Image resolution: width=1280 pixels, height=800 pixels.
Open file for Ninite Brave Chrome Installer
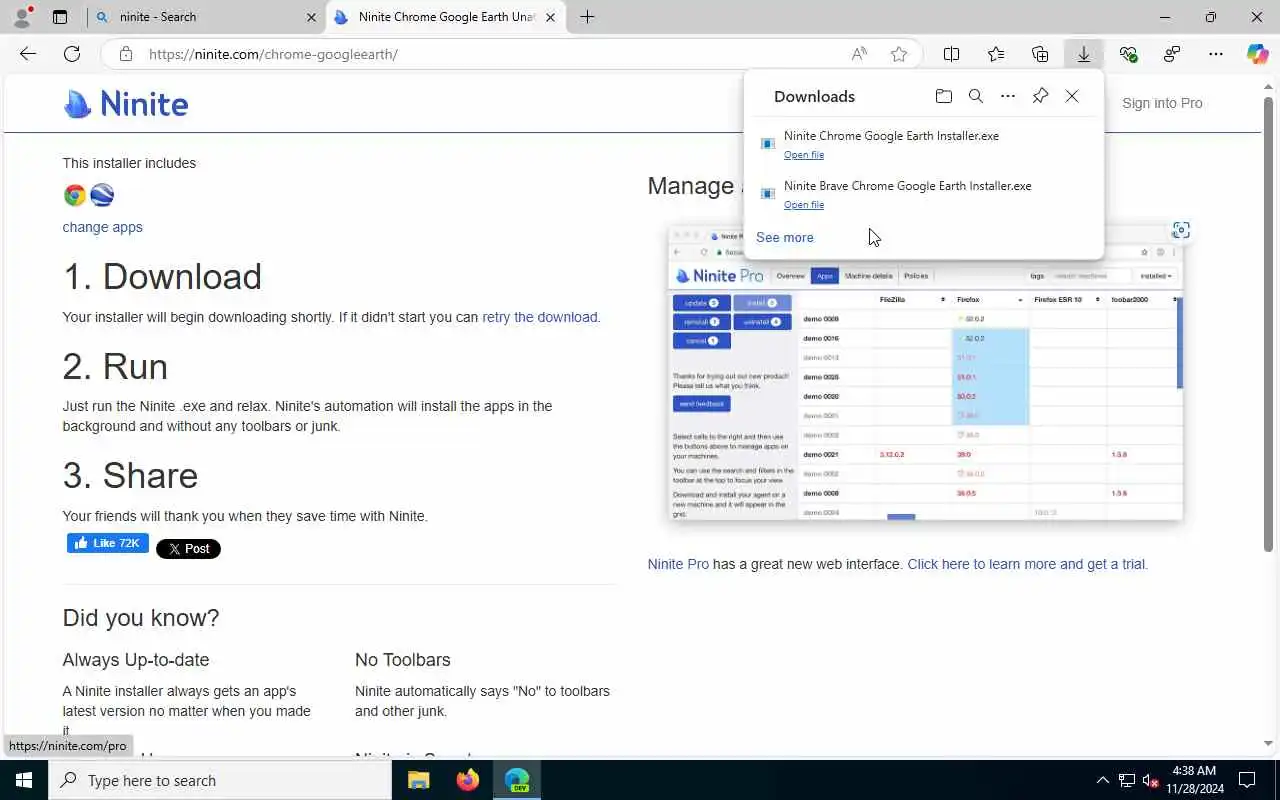[804, 205]
